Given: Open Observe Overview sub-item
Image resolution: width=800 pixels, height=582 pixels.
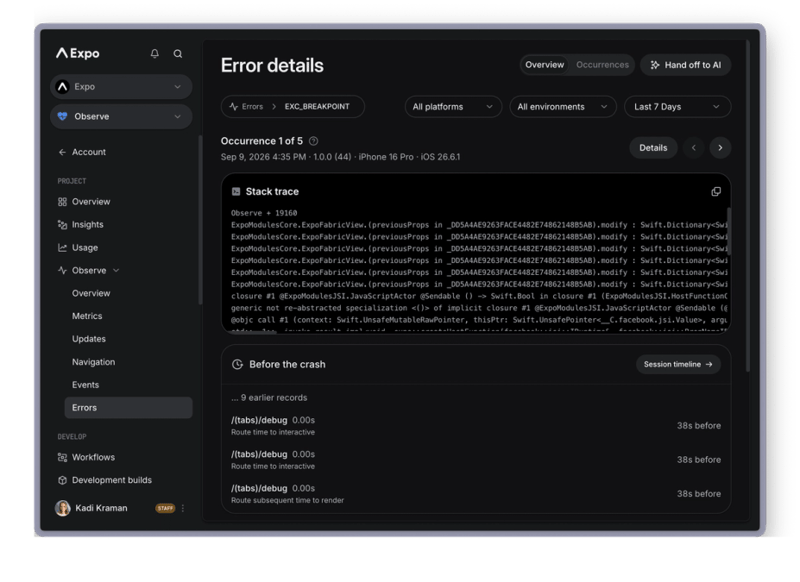Looking at the screenshot, I should point(91,293).
